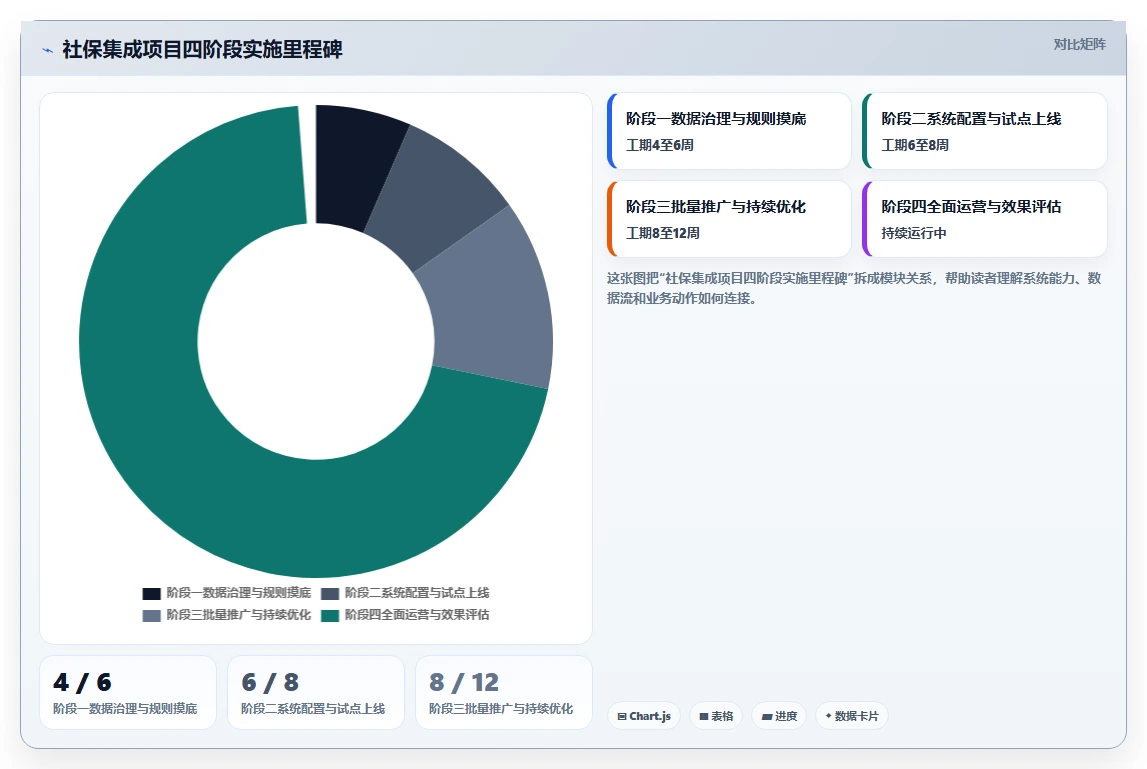
Task: Click the 表格 tag chip
Action: (x=715, y=716)
